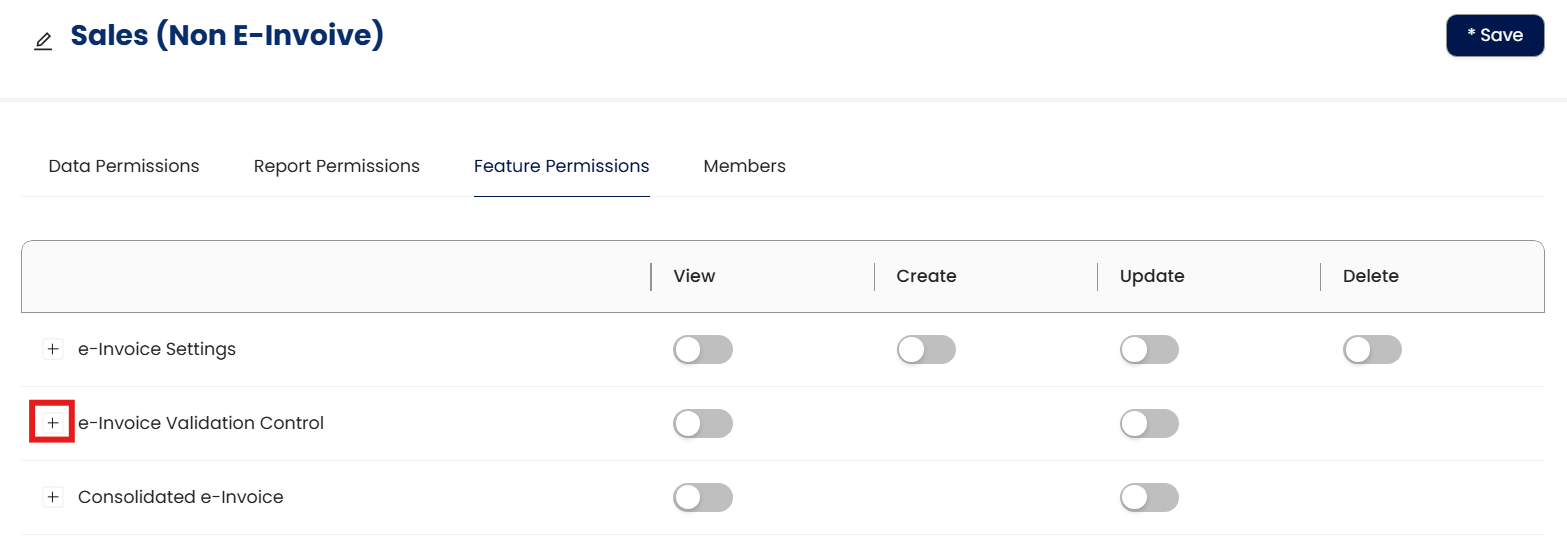Enable Update for Consolidated e-Invoice
This screenshot has width=1567, height=541.
[1149, 497]
